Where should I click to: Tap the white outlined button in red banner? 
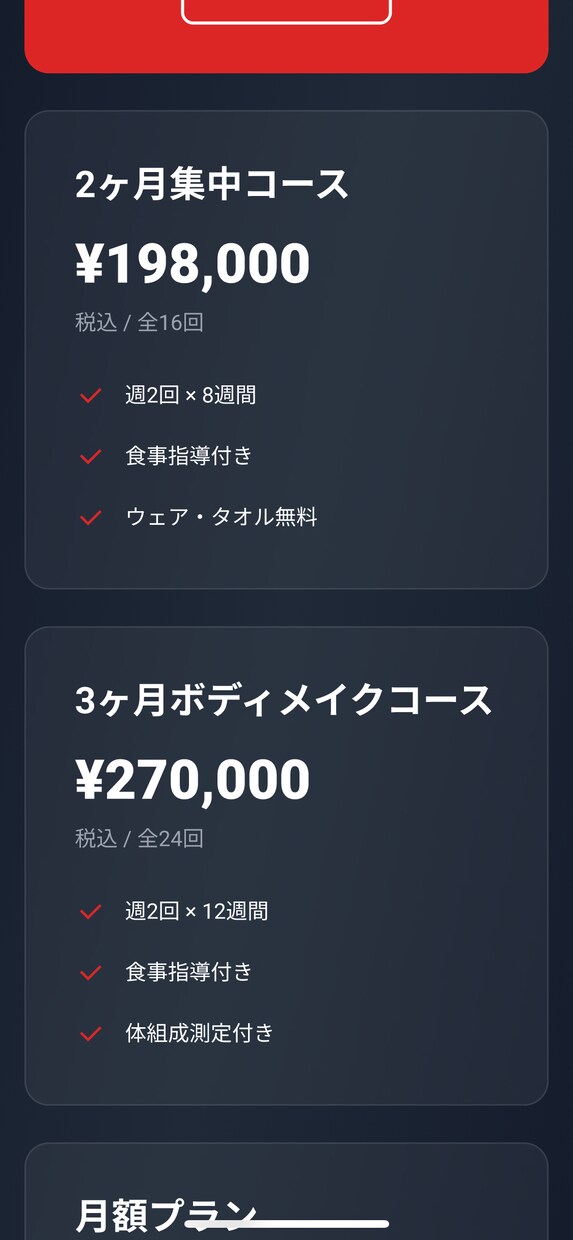(286, 10)
